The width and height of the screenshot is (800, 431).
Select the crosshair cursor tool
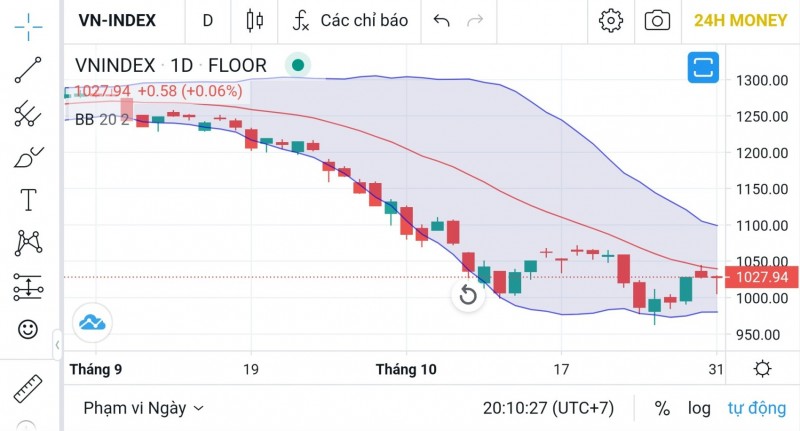(28, 21)
